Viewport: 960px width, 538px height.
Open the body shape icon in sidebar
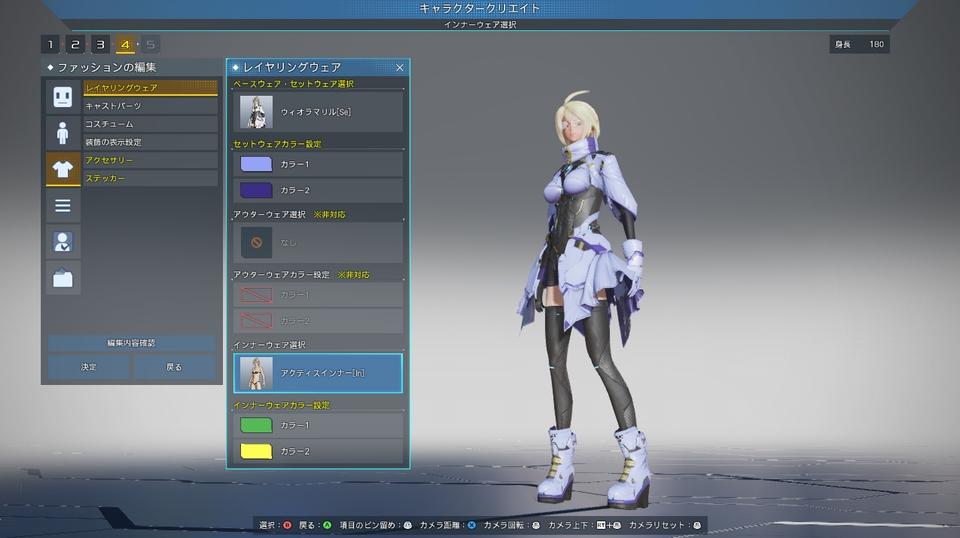point(63,133)
